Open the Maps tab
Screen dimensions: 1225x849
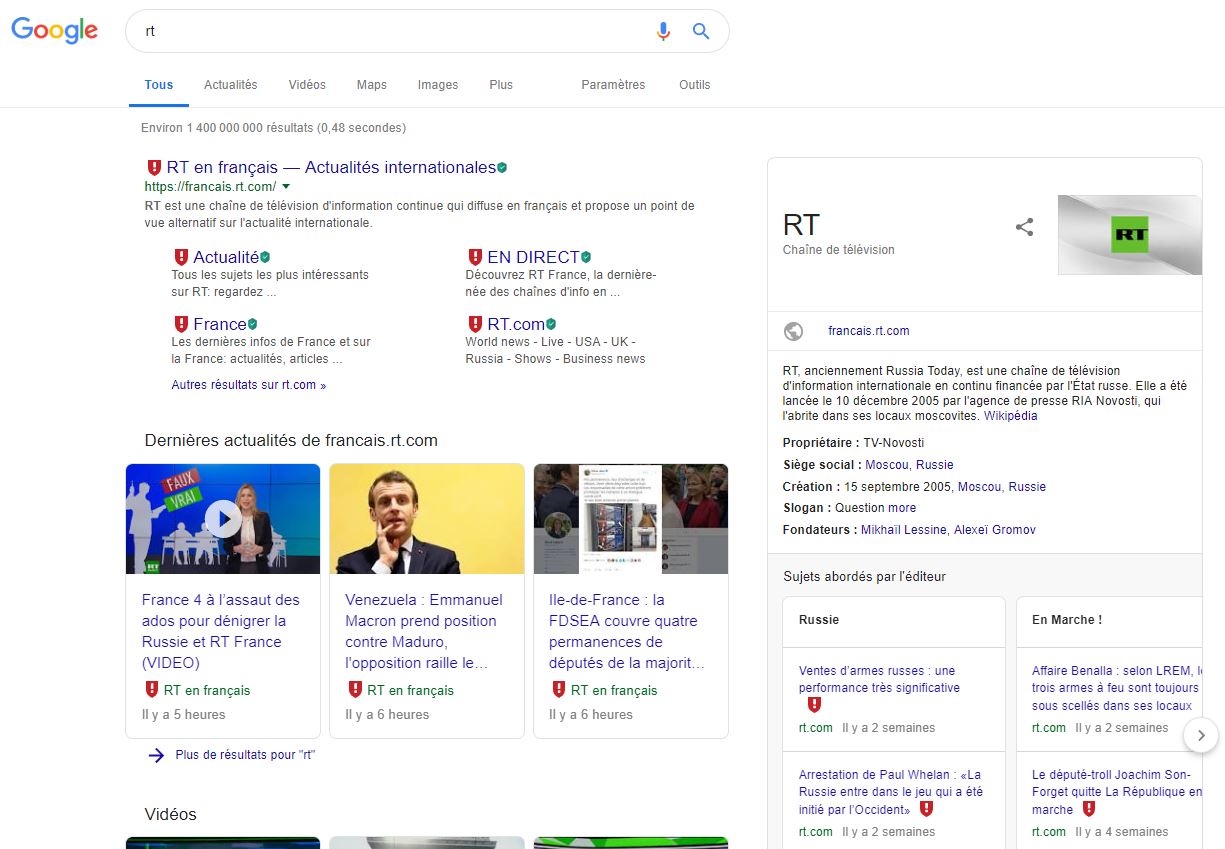[x=372, y=85]
